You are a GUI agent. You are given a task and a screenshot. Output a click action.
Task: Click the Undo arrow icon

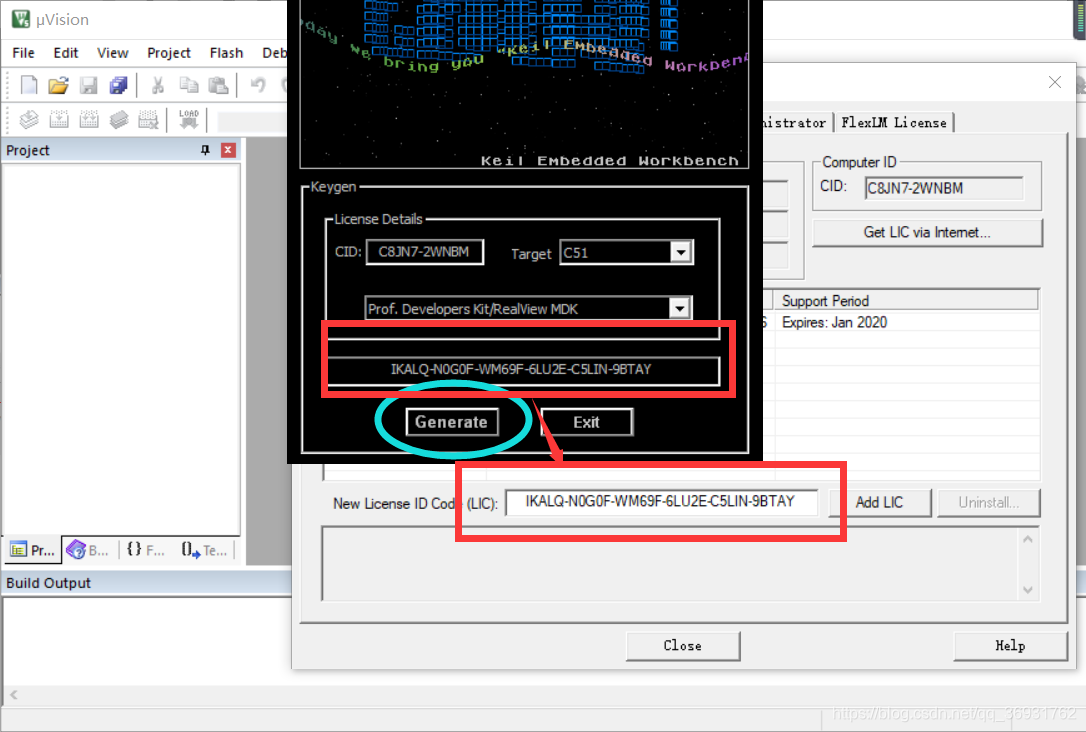tap(258, 85)
